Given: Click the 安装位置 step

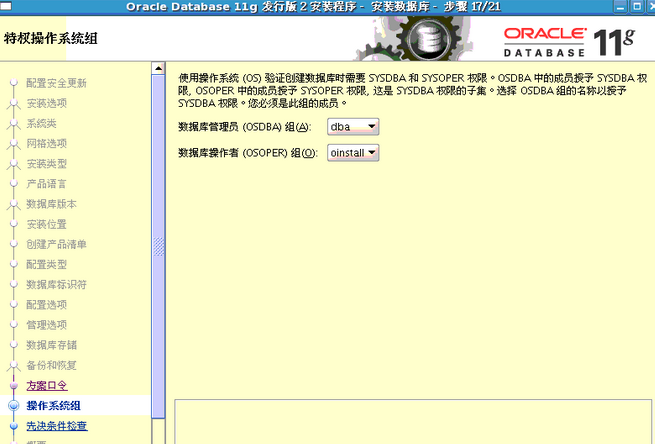Looking at the screenshot, I should pos(47,224).
